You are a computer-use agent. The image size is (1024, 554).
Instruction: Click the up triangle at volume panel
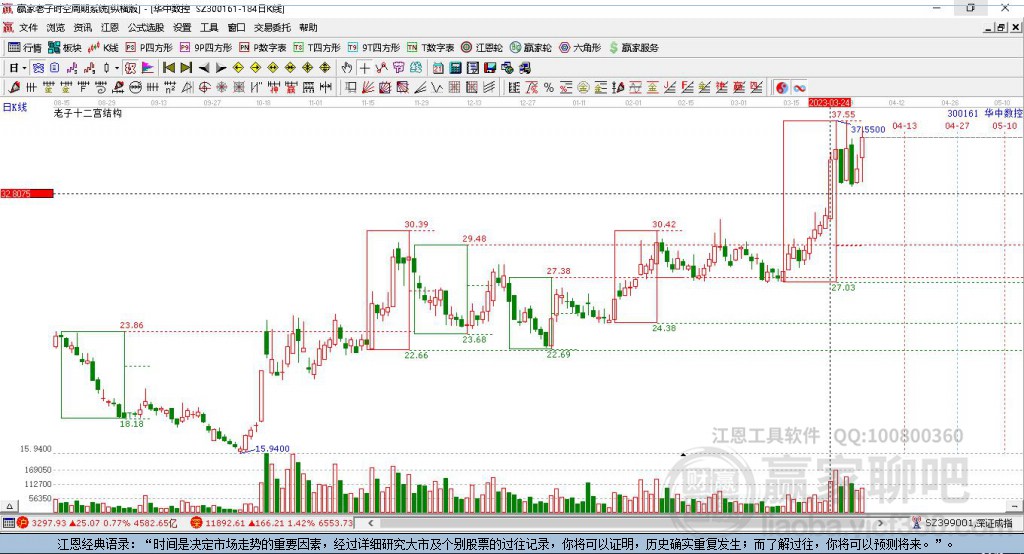10,506
